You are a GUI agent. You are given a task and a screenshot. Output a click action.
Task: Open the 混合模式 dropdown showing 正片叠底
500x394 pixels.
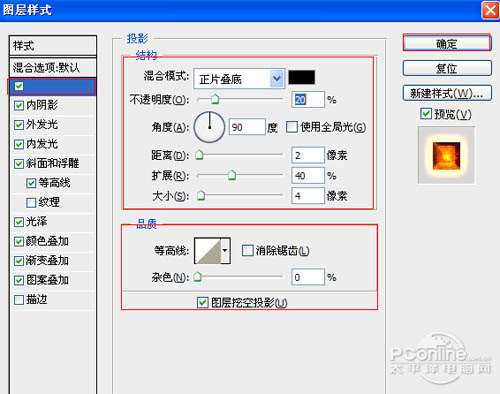coord(239,79)
